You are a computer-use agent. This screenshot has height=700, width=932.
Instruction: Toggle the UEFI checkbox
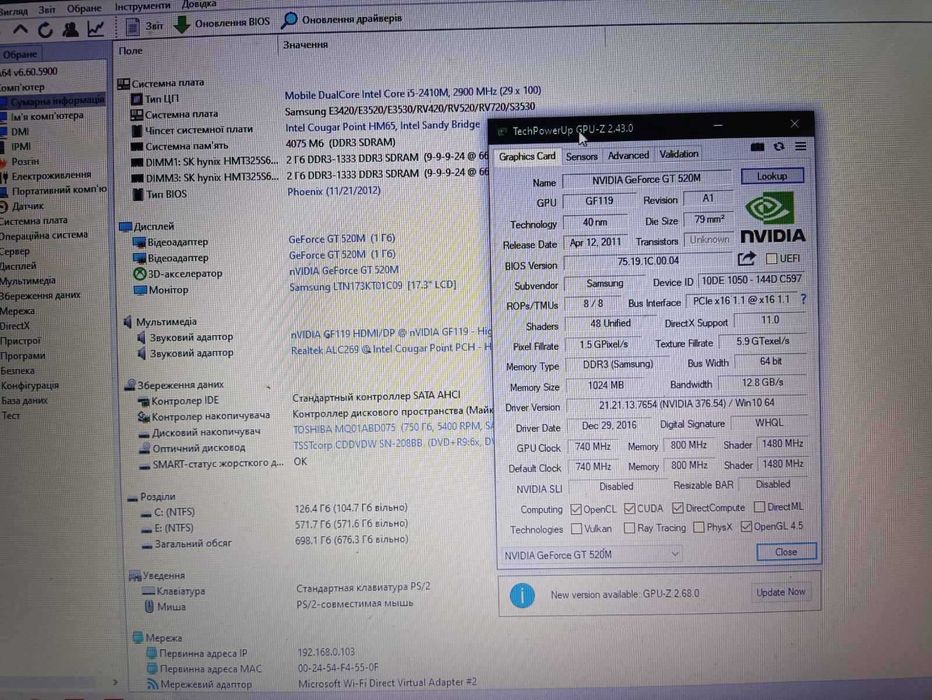click(772, 258)
